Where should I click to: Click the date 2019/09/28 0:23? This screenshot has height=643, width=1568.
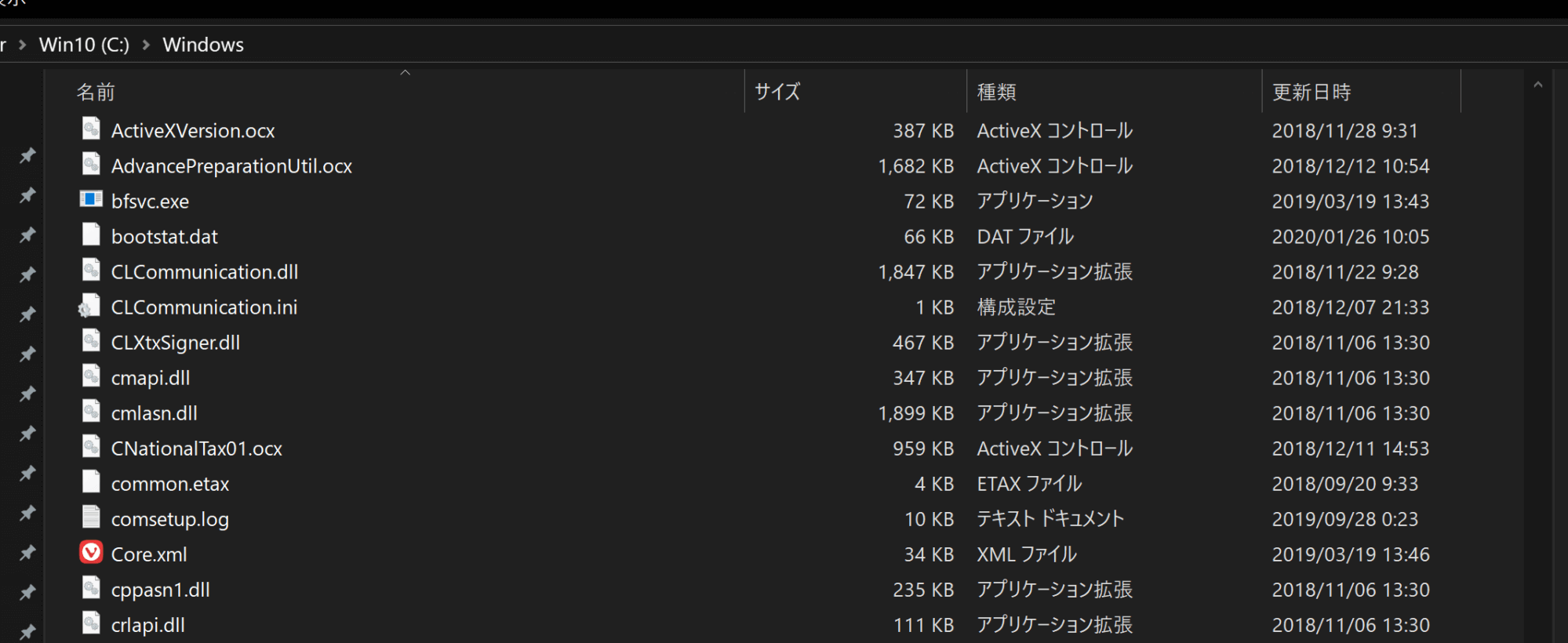click(1344, 519)
